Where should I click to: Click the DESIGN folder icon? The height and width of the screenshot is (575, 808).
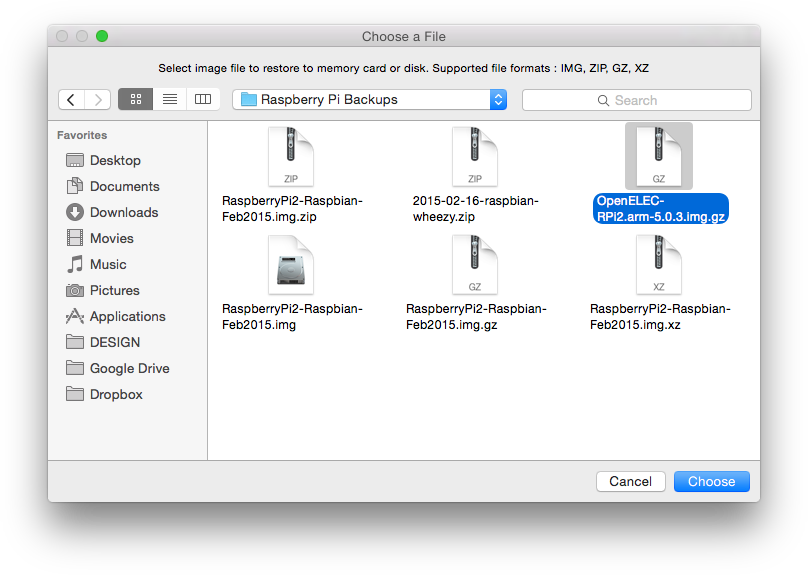75,342
